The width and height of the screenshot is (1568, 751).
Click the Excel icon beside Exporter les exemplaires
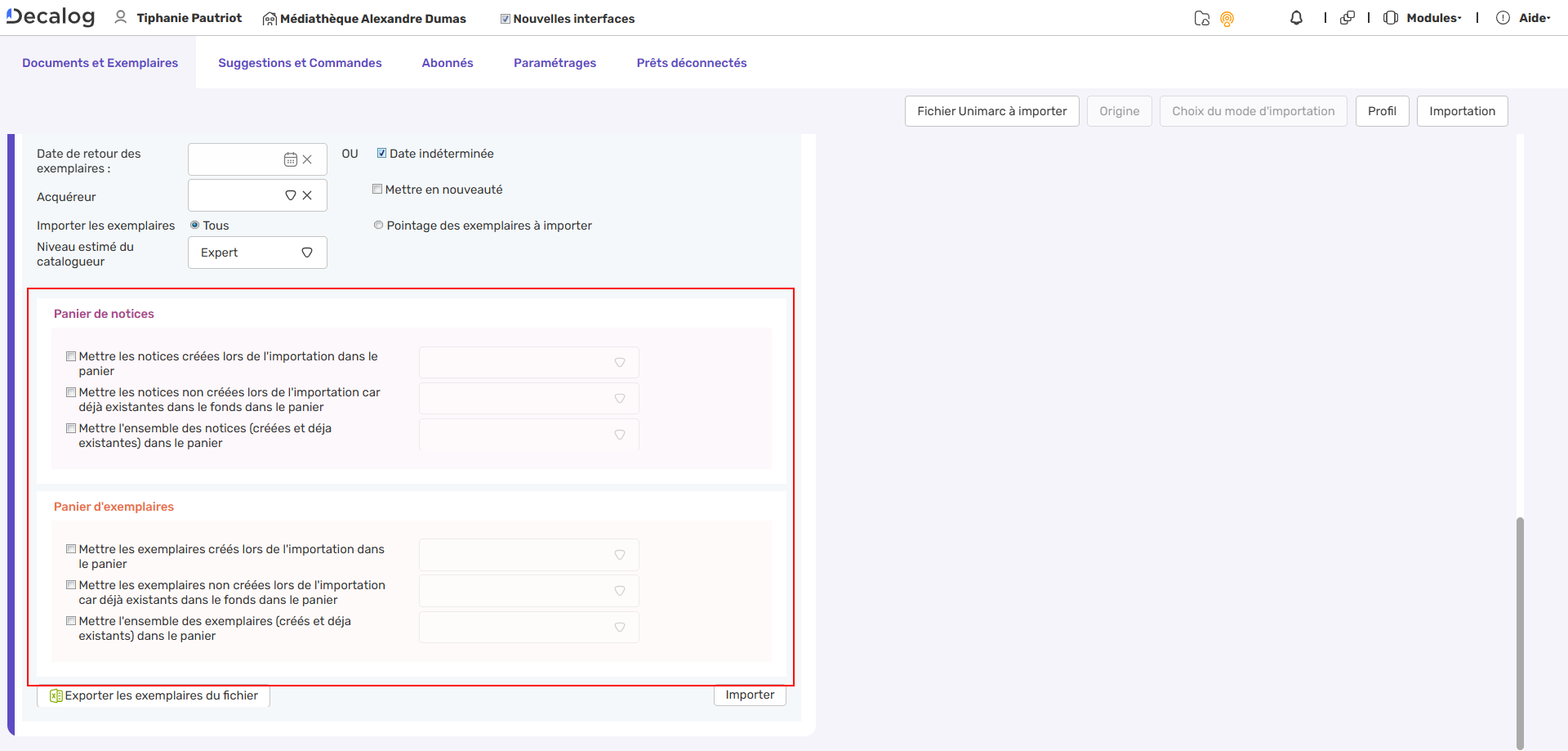(56, 695)
